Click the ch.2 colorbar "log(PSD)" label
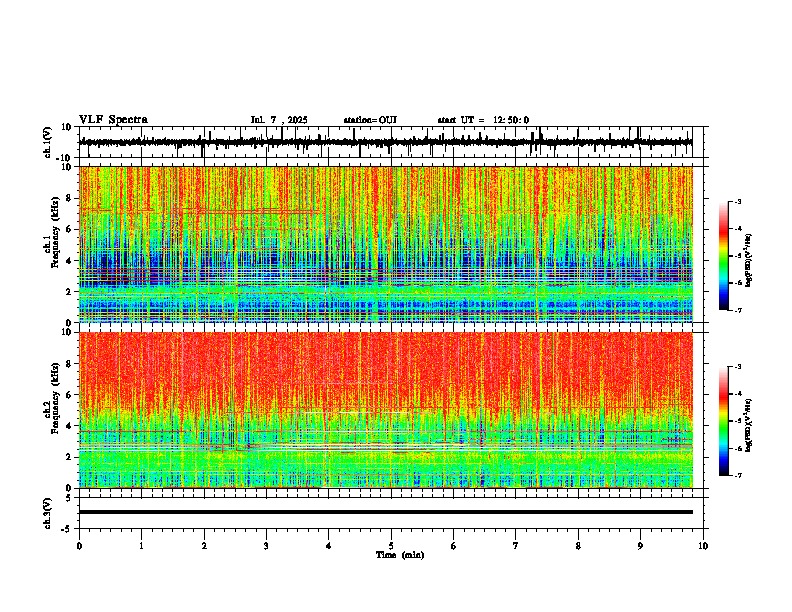The width and height of the screenshot is (792, 612). pyautogui.click(x=748, y=424)
